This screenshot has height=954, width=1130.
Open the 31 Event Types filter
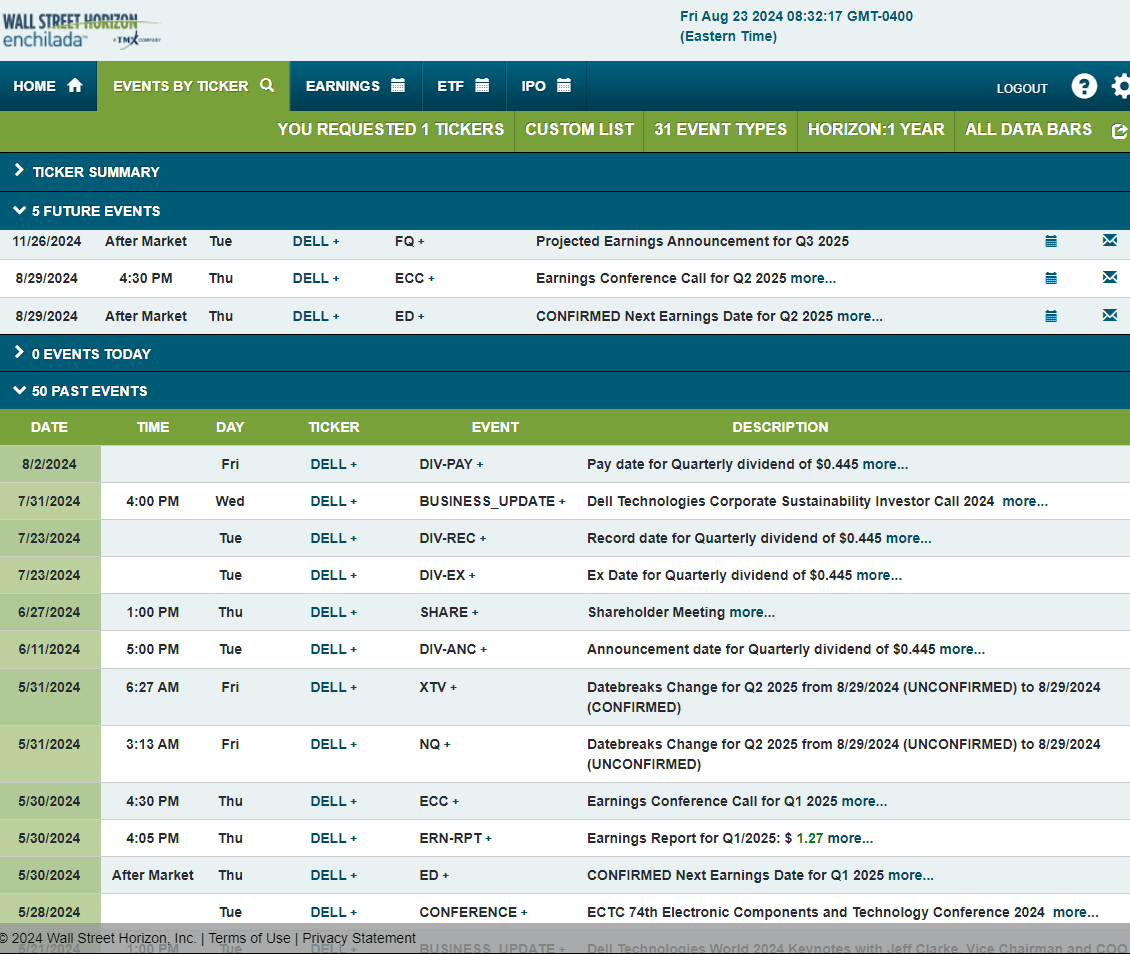(x=721, y=130)
